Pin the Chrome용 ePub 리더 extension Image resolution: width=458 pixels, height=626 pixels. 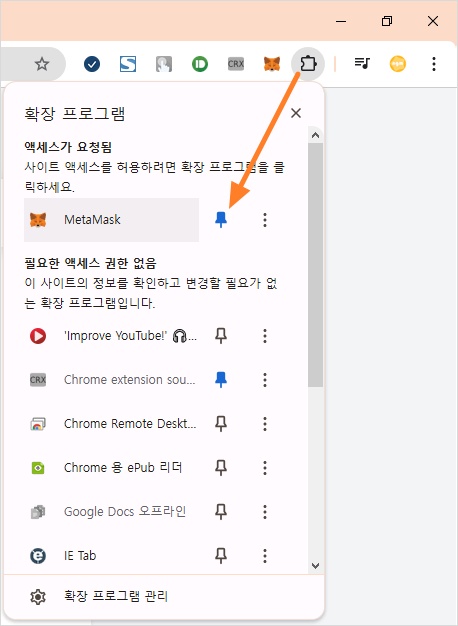(x=221, y=468)
